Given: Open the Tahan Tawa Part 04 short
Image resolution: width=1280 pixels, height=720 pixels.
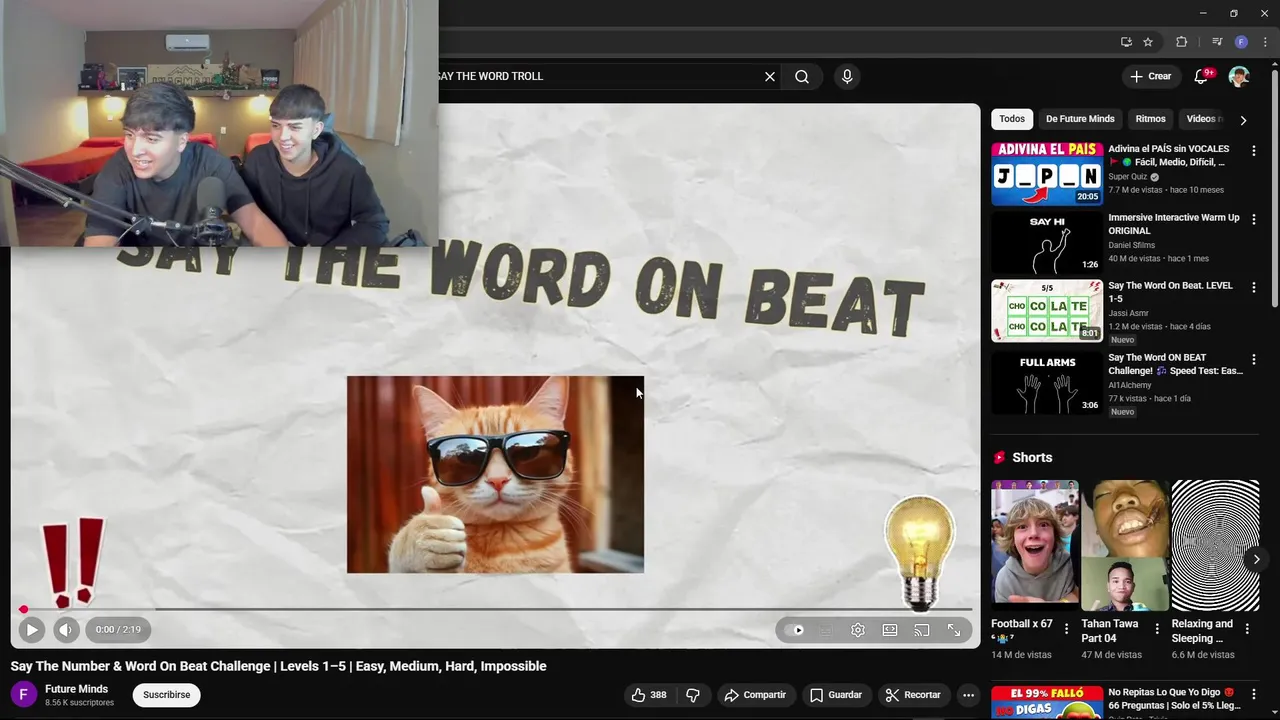Looking at the screenshot, I should (x=1125, y=545).
